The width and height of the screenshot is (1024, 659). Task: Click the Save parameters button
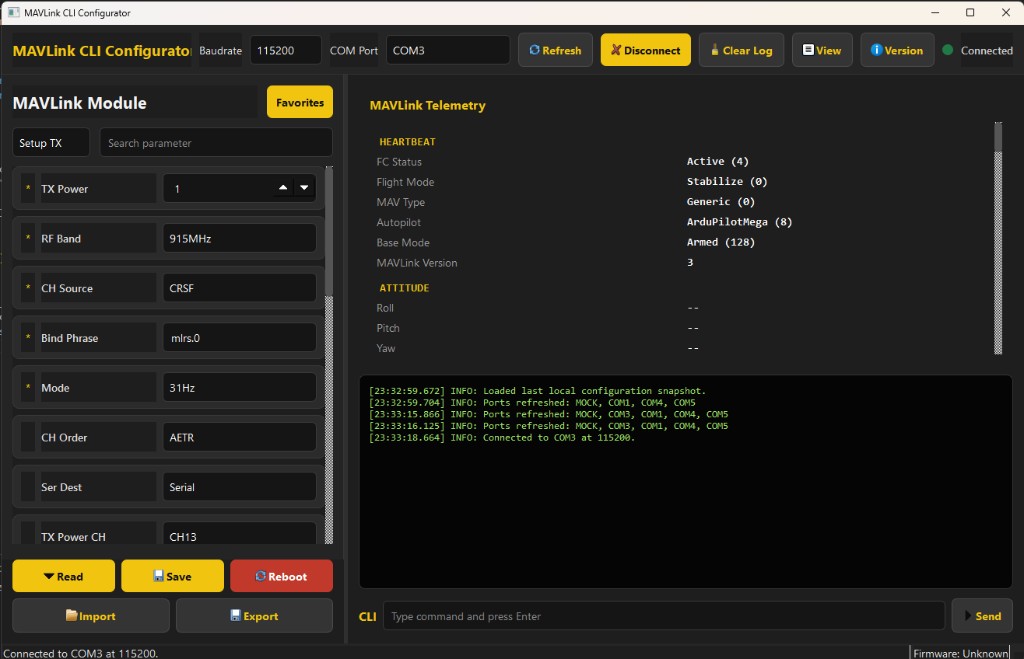tap(172, 576)
